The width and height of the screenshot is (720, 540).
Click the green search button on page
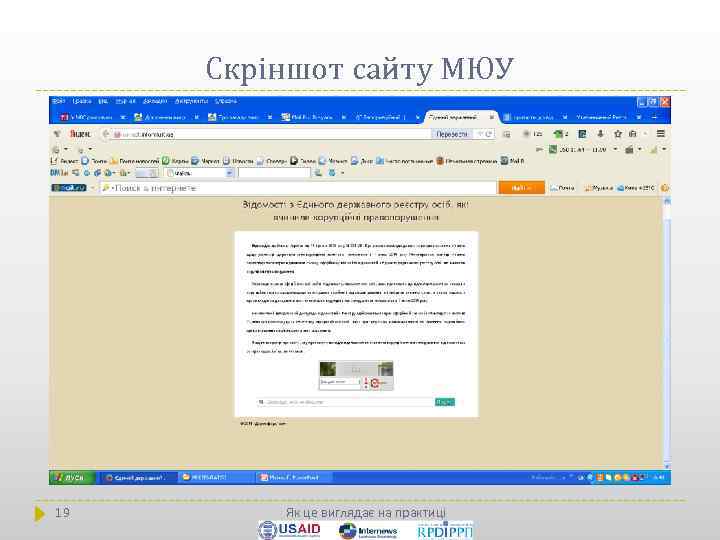point(444,402)
